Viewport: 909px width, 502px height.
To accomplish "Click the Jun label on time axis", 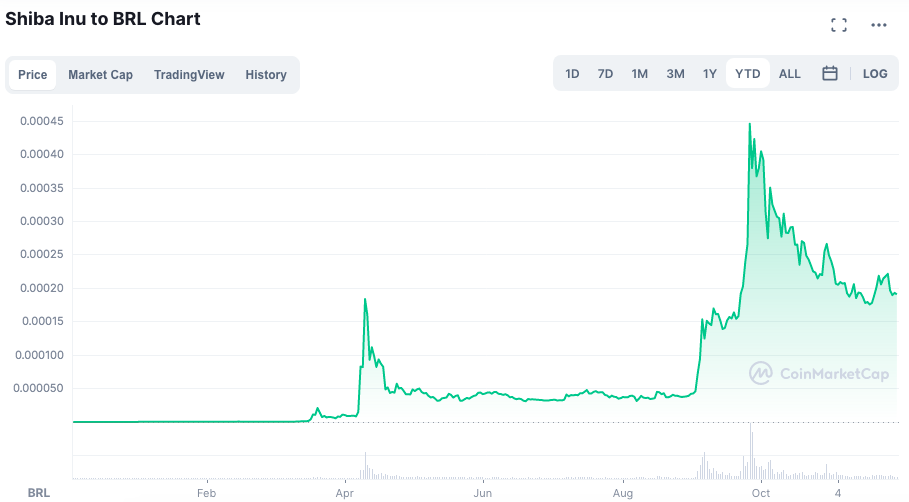I will pyautogui.click(x=482, y=493).
